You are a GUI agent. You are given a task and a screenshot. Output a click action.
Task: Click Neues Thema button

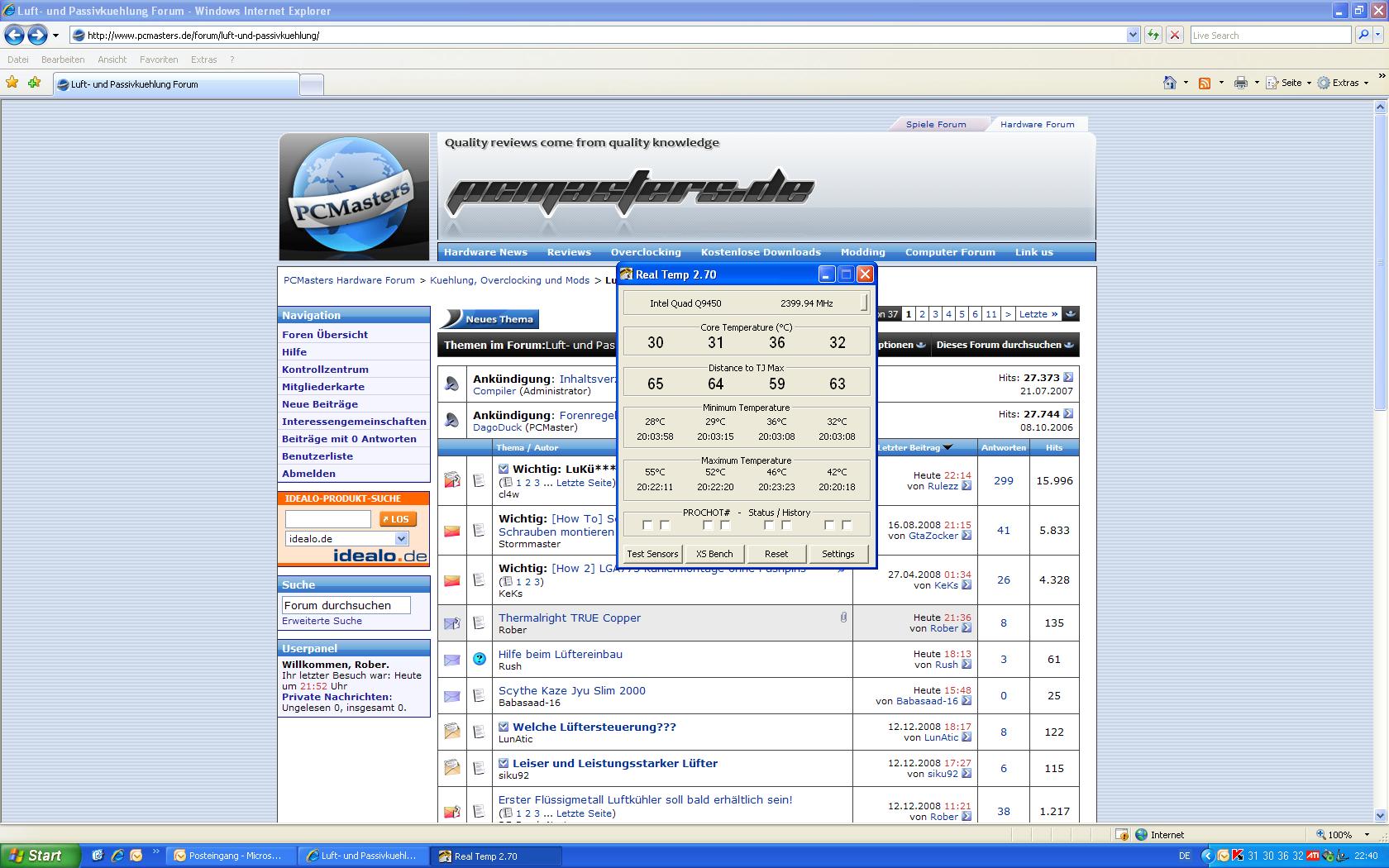489,319
